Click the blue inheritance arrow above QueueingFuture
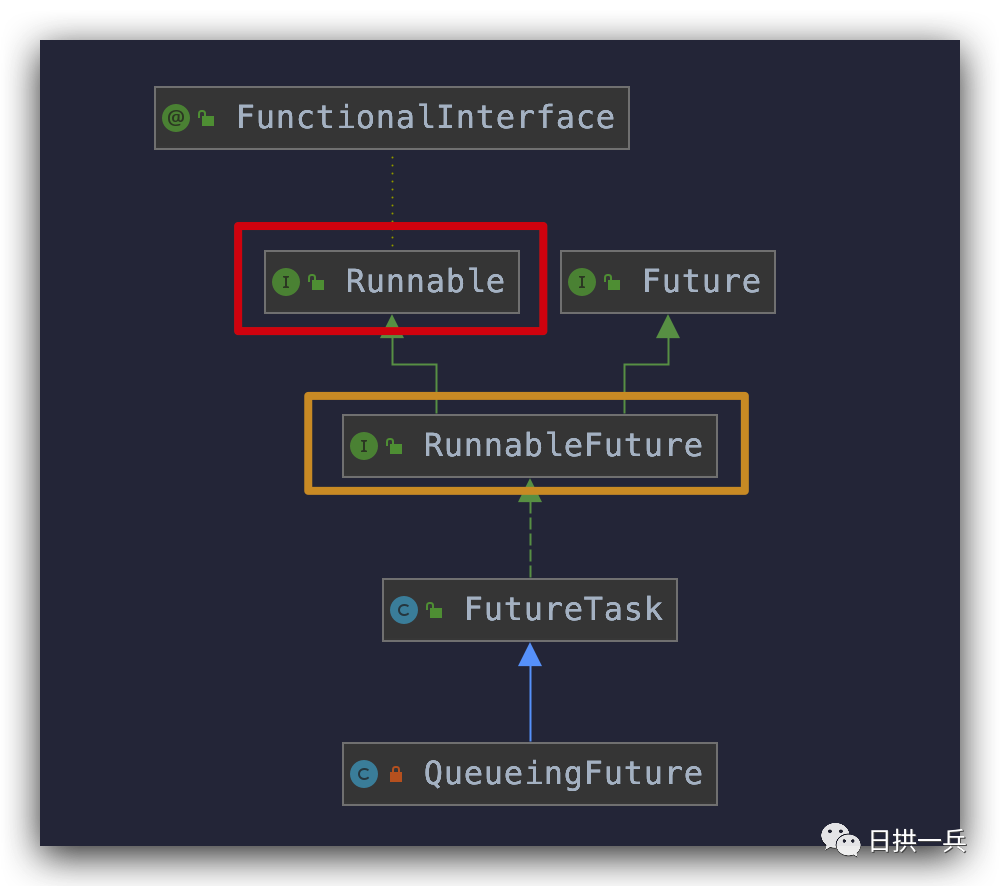The height and width of the screenshot is (886, 1000). tap(530, 692)
